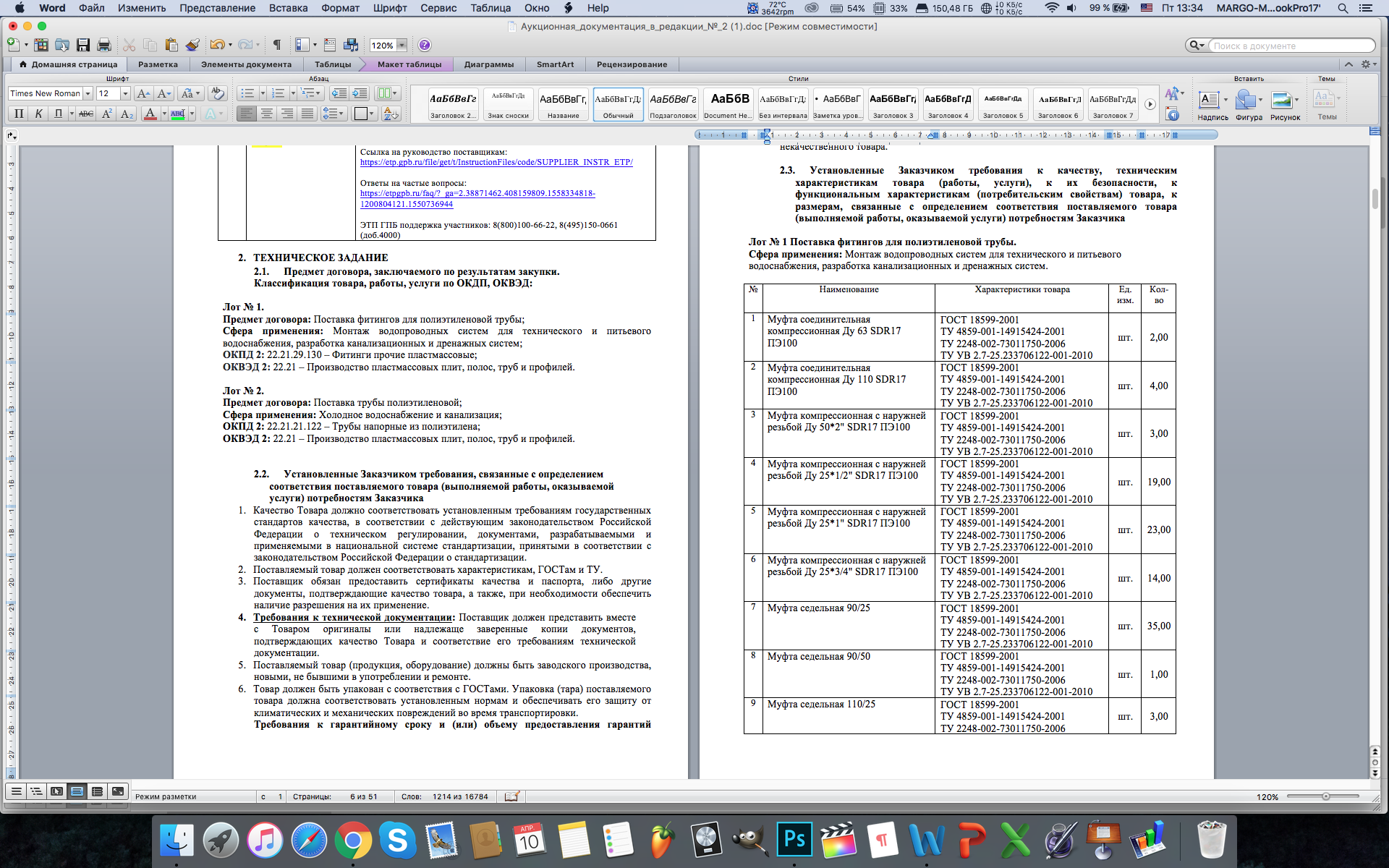Viewport: 1389px width, 868px height.
Task: Click the Paste clipboard icon
Action: pyautogui.click(x=171, y=45)
